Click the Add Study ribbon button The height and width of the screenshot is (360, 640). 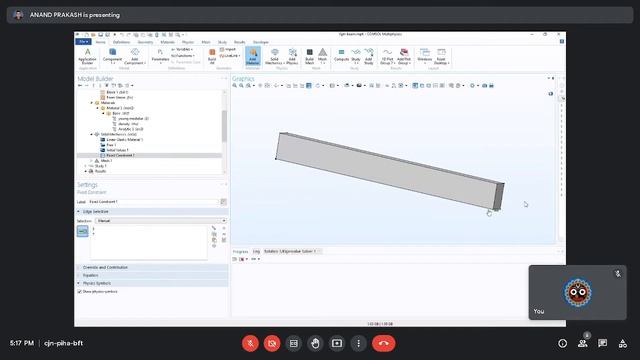(369, 56)
